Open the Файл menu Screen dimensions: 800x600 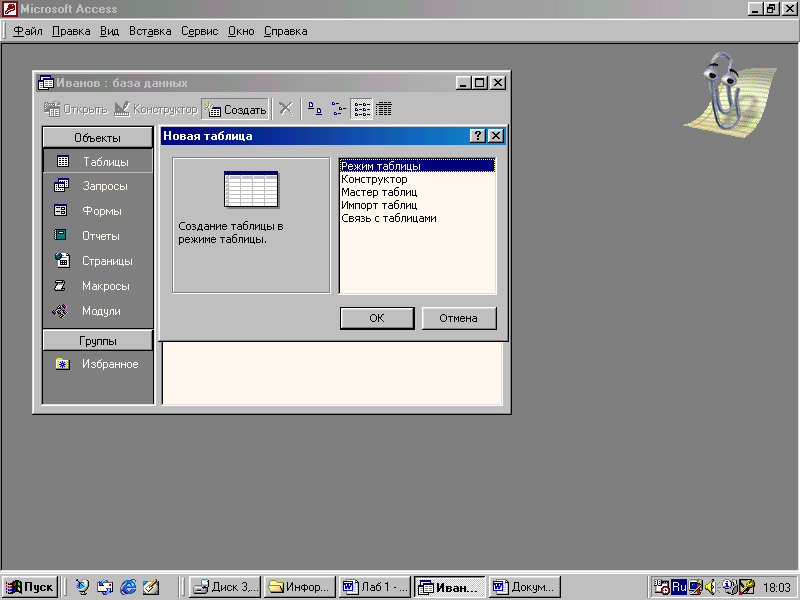coord(28,31)
